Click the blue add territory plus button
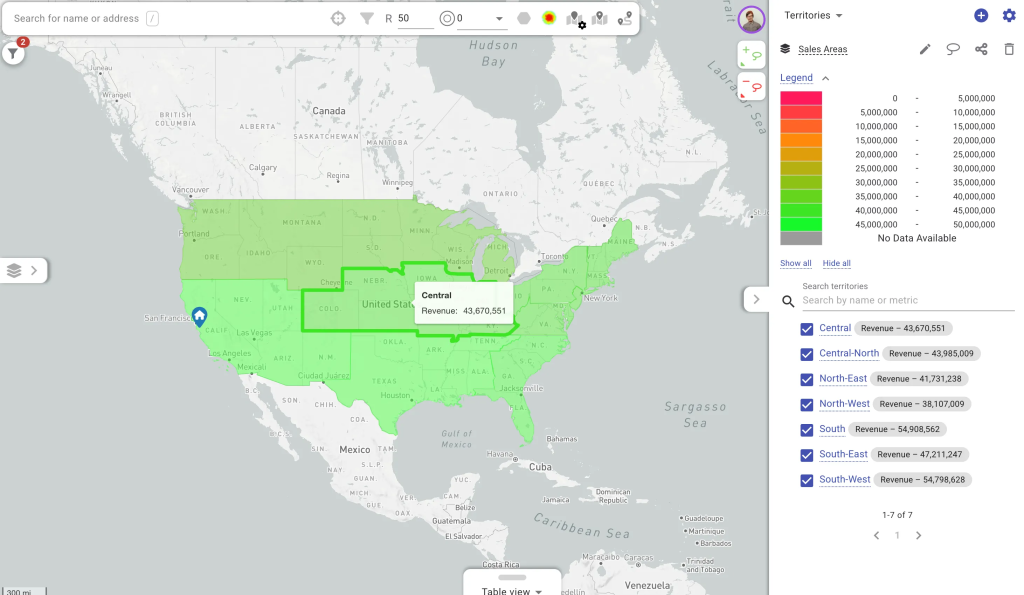Image resolution: width=1024 pixels, height=595 pixels. pyautogui.click(x=981, y=16)
